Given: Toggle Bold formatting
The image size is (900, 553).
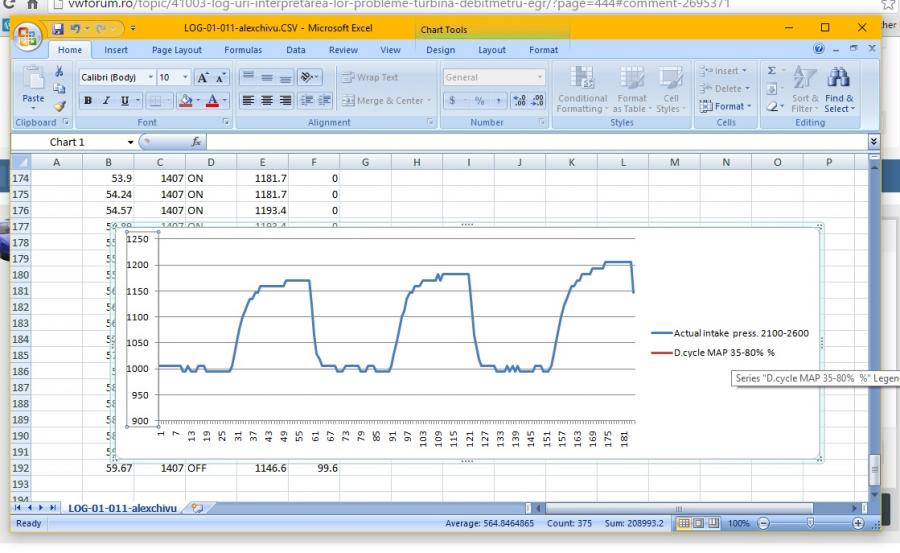Looking at the screenshot, I should pyautogui.click(x=88, y=100).
